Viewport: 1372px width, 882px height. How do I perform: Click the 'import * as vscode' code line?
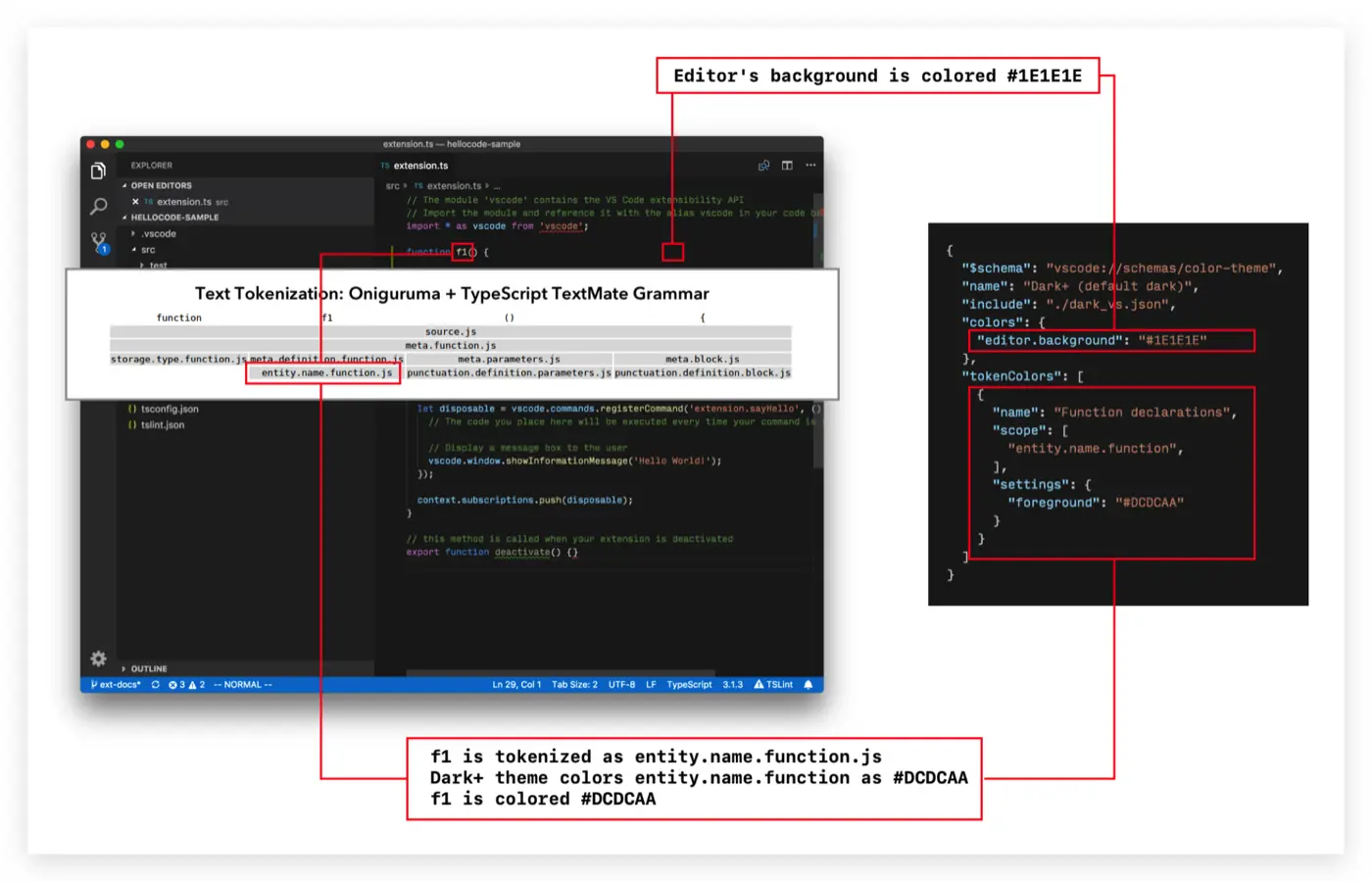coord(498,226)
